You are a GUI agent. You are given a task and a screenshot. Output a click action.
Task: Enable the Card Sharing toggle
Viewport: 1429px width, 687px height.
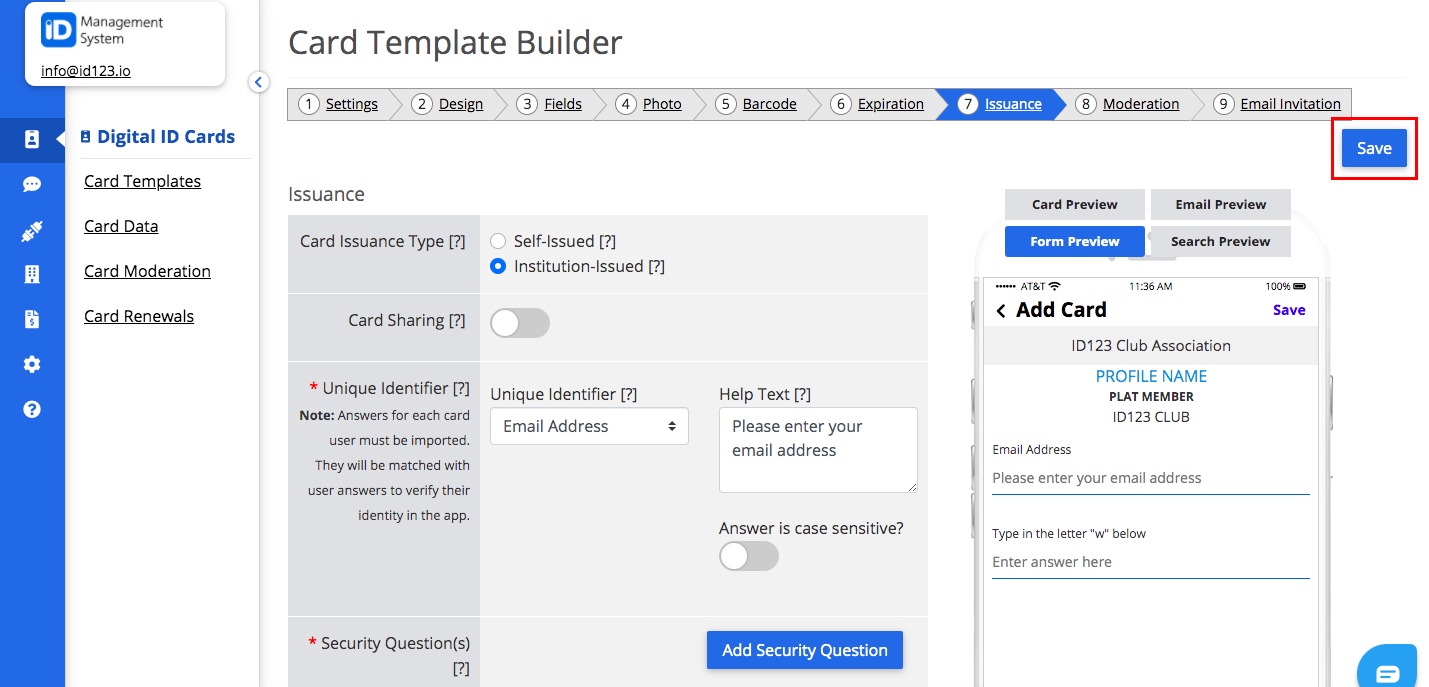[x=520, y=322]
